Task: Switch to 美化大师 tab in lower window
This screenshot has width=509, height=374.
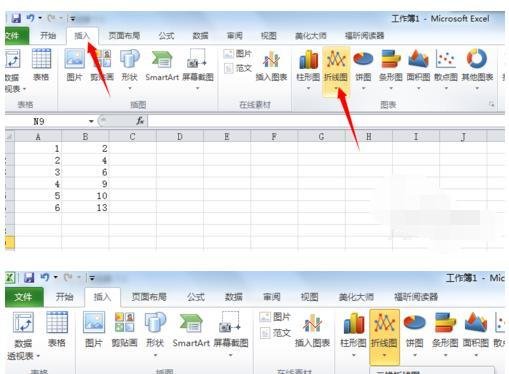Action: [356, 297]
